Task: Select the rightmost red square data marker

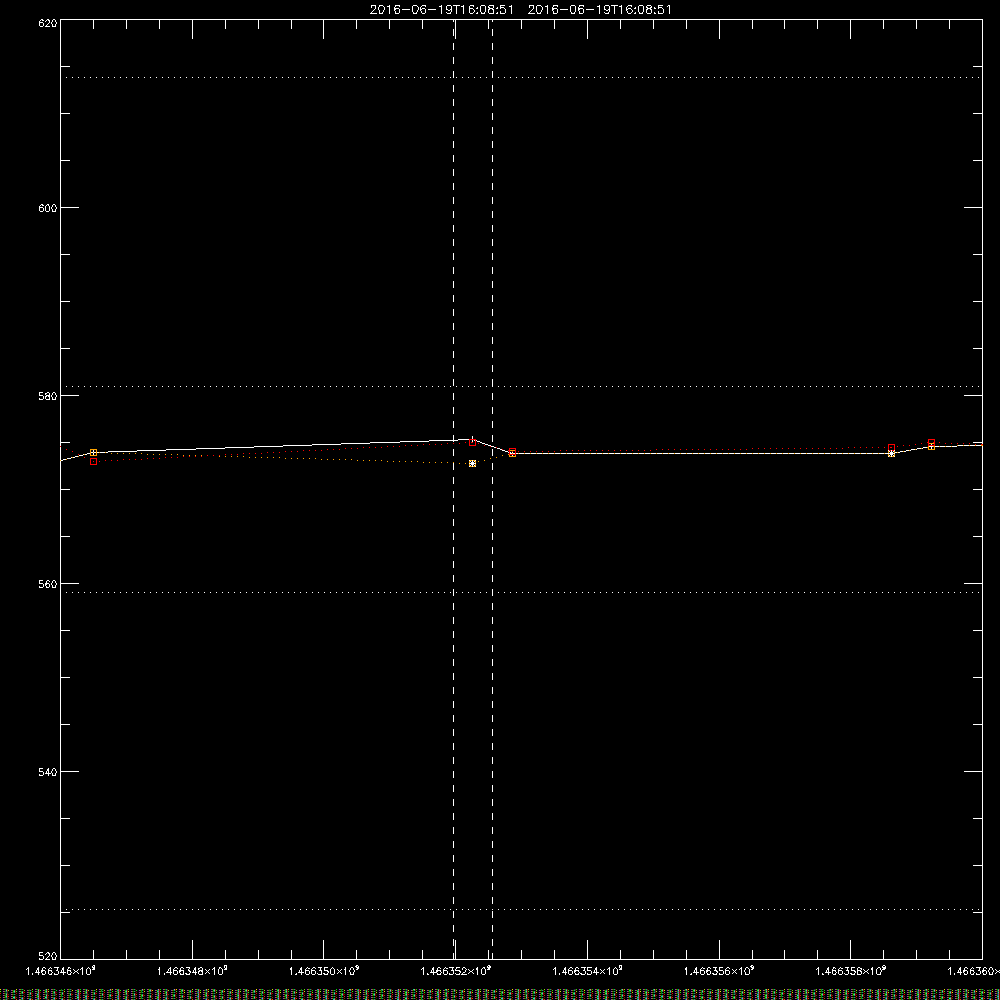Action: coord(931,442)
